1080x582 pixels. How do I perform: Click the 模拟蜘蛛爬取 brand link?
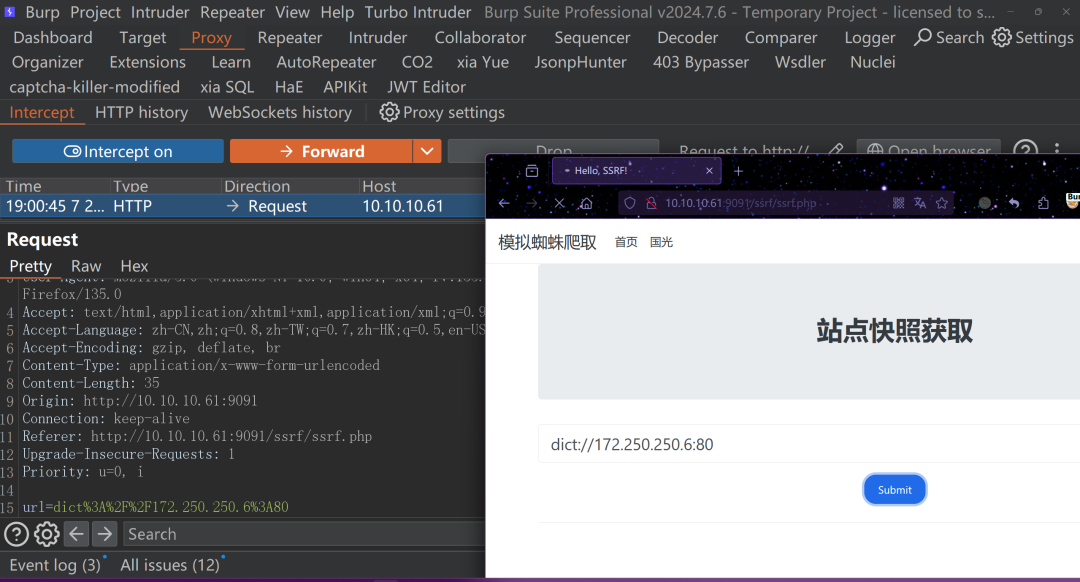(547, 242)
